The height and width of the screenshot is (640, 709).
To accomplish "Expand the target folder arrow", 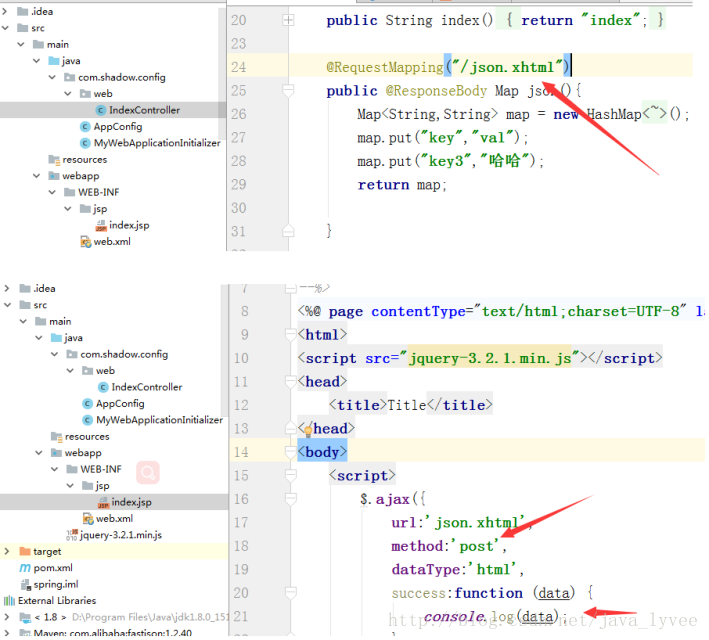I will point(7,551).
